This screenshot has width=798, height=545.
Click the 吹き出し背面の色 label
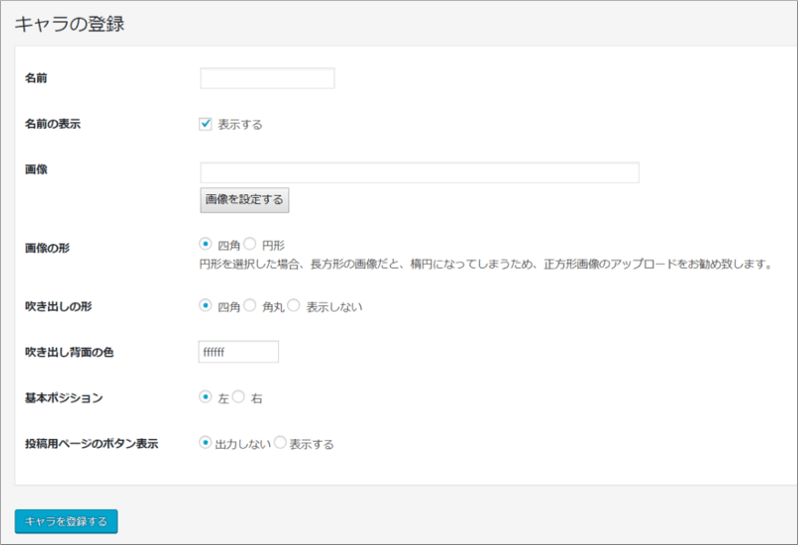69,352
